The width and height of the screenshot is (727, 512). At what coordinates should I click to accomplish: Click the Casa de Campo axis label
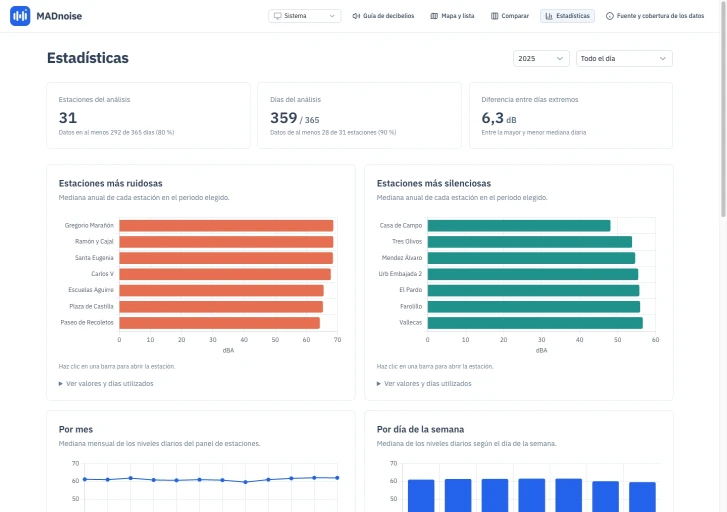tap(401, 225)
